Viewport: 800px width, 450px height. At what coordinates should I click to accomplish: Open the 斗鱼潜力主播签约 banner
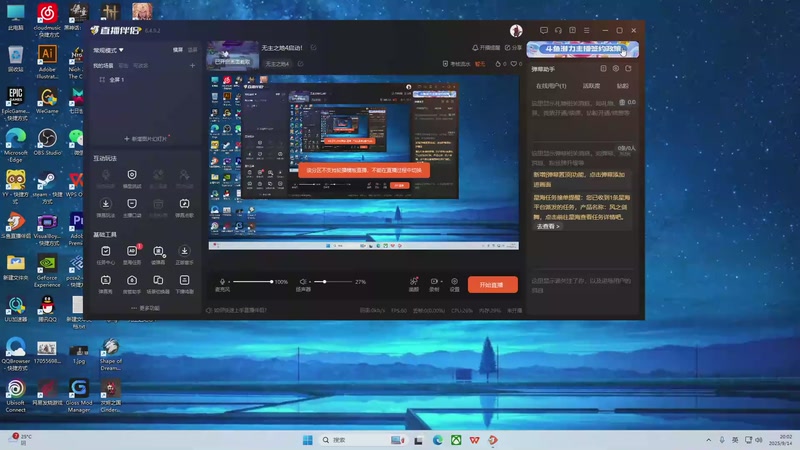tap(583, 49)
